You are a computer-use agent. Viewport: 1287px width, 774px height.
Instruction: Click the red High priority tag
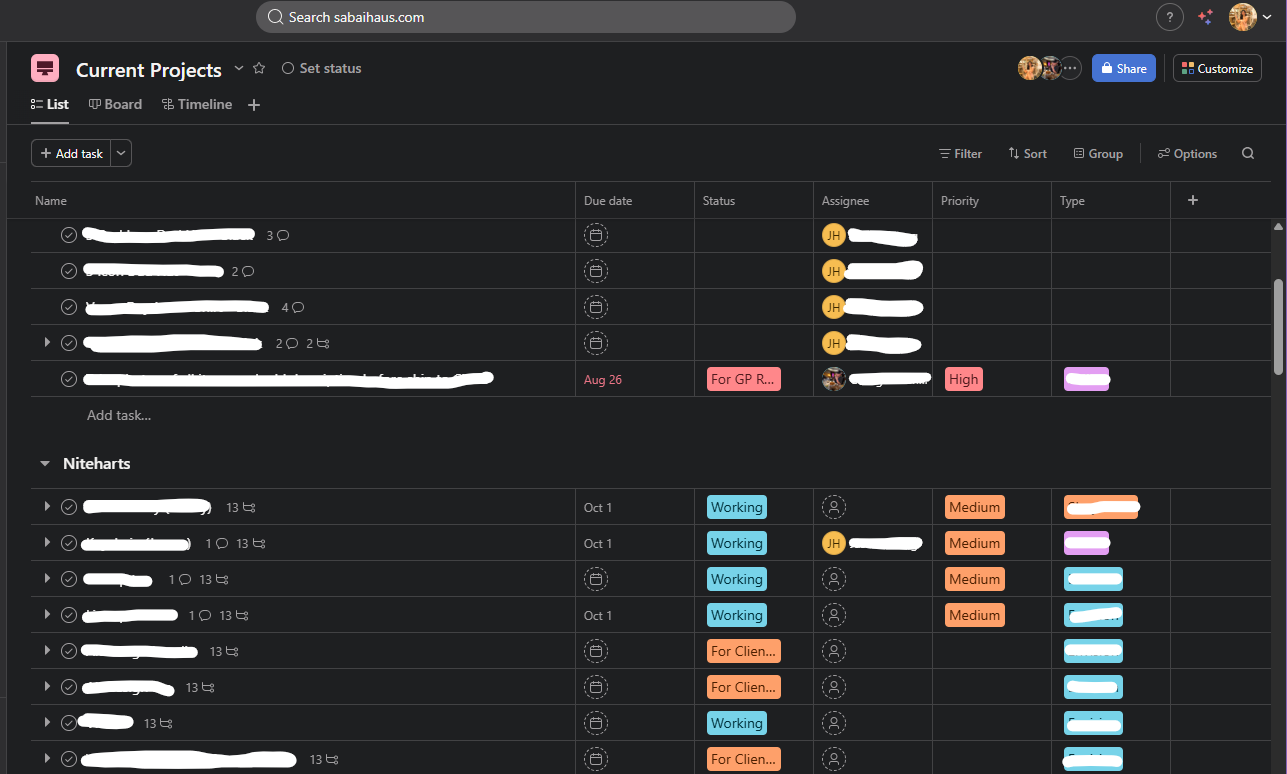963,379
